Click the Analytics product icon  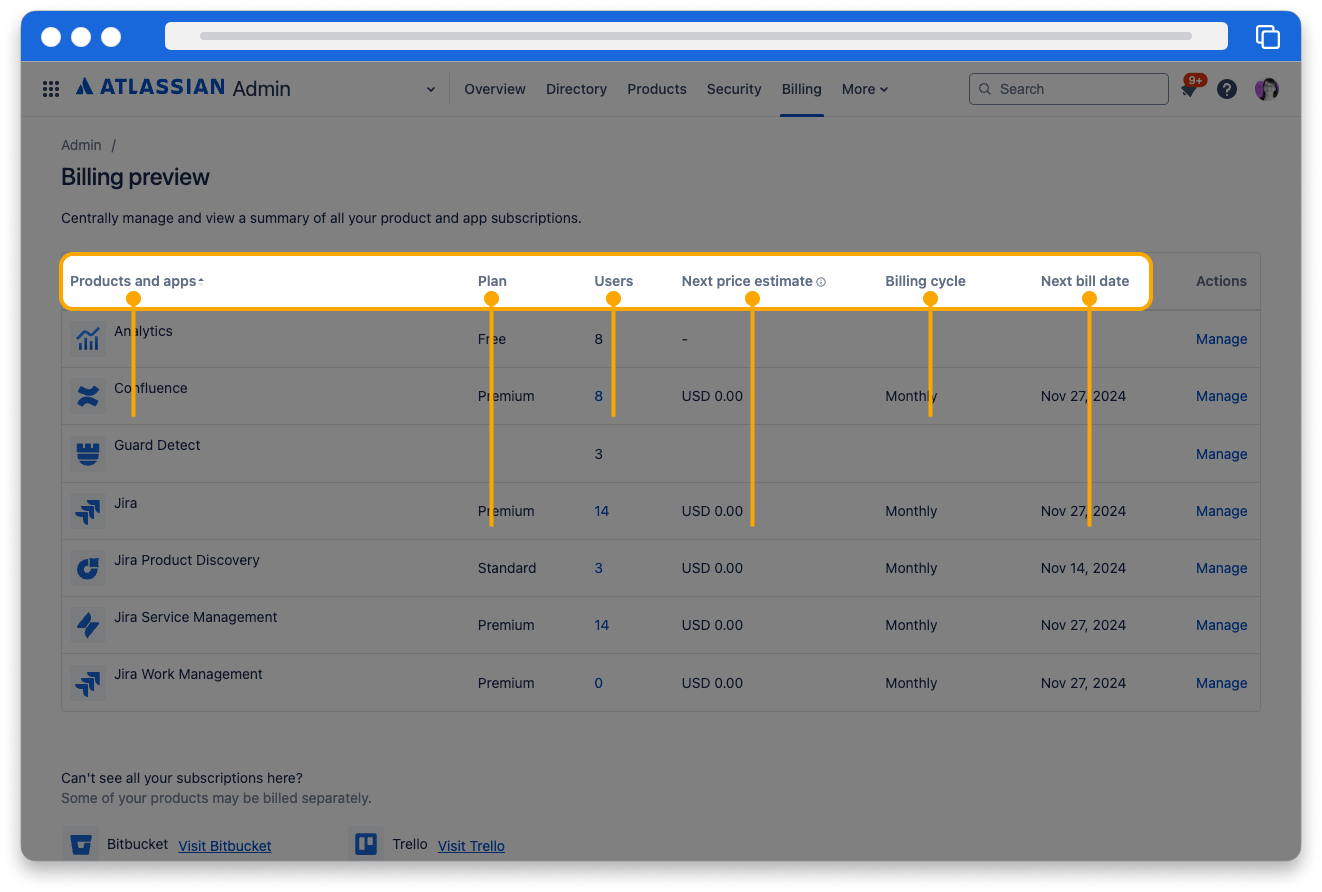89,339
